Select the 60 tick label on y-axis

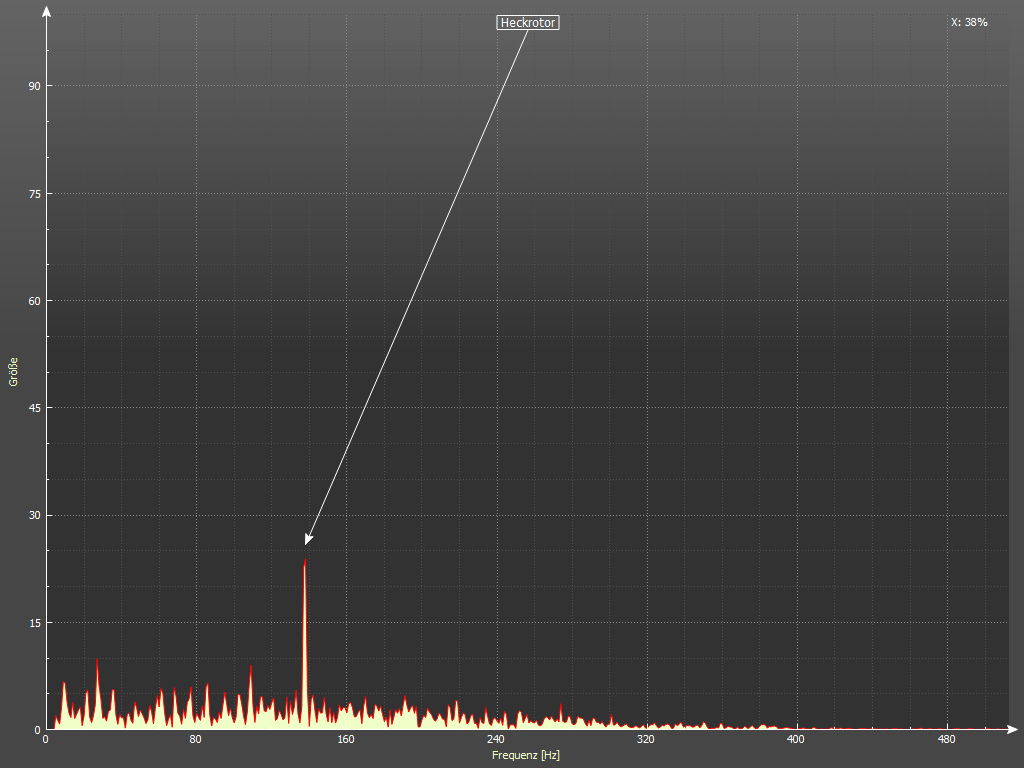pos(34,301)
